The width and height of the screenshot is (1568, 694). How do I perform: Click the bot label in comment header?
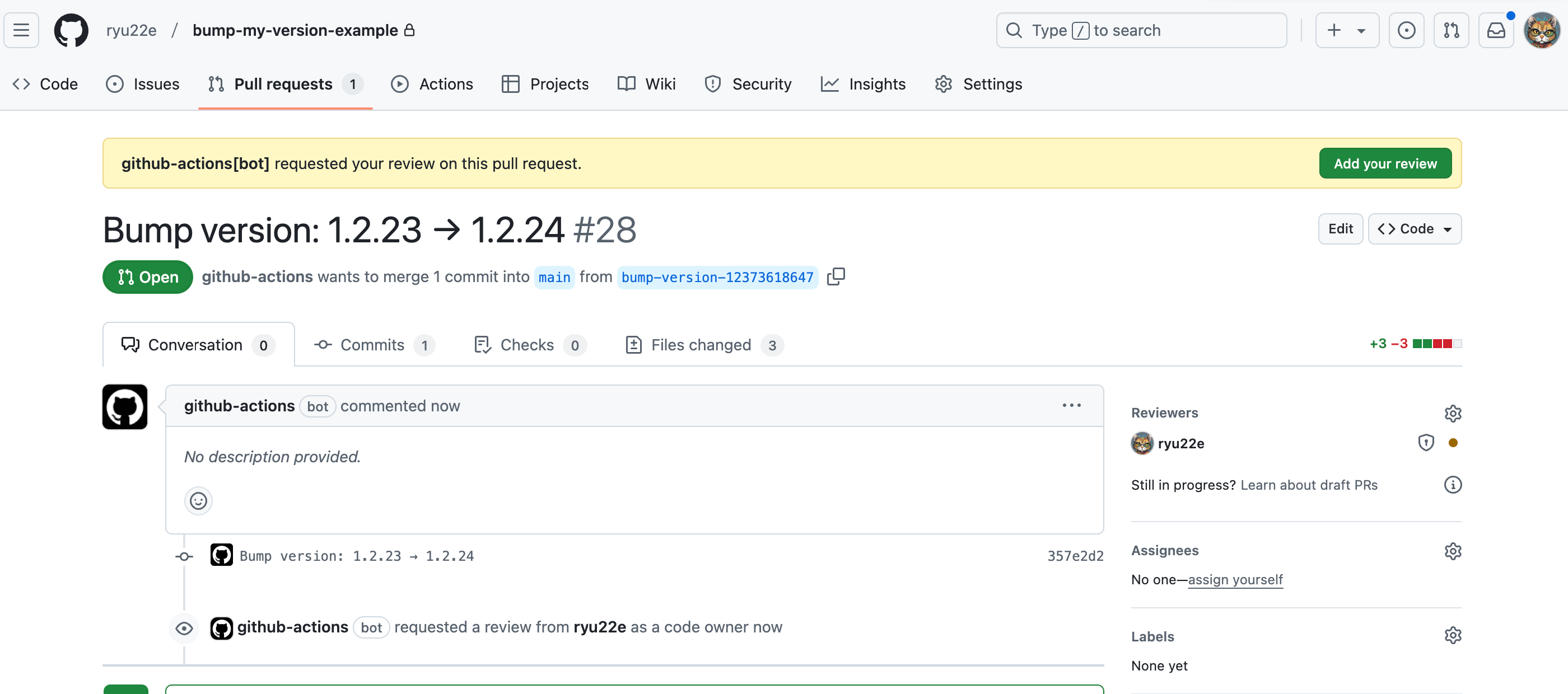(x=317, y=406)
